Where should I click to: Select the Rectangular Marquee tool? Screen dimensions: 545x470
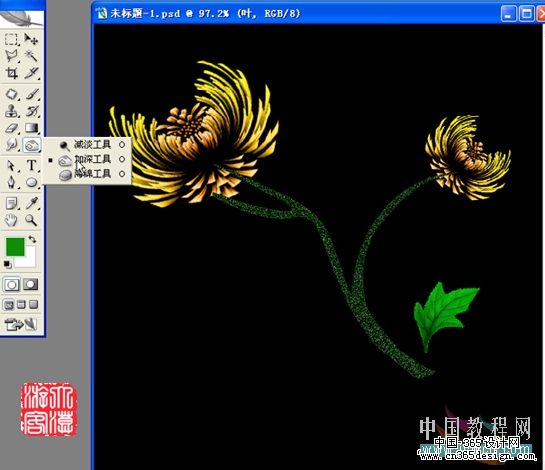point(11,39)
